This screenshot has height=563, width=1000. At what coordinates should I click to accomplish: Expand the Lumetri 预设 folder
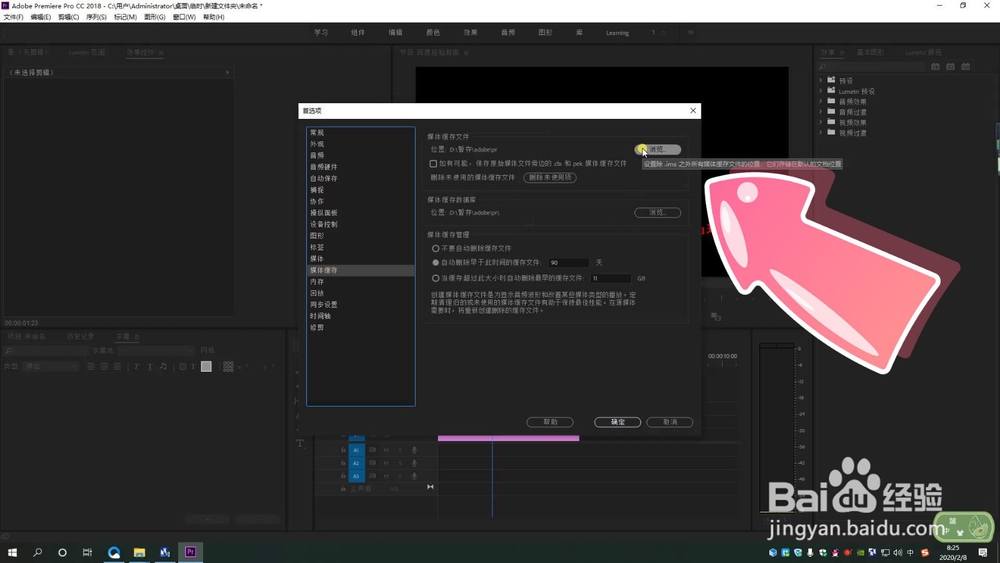(821, 91)
